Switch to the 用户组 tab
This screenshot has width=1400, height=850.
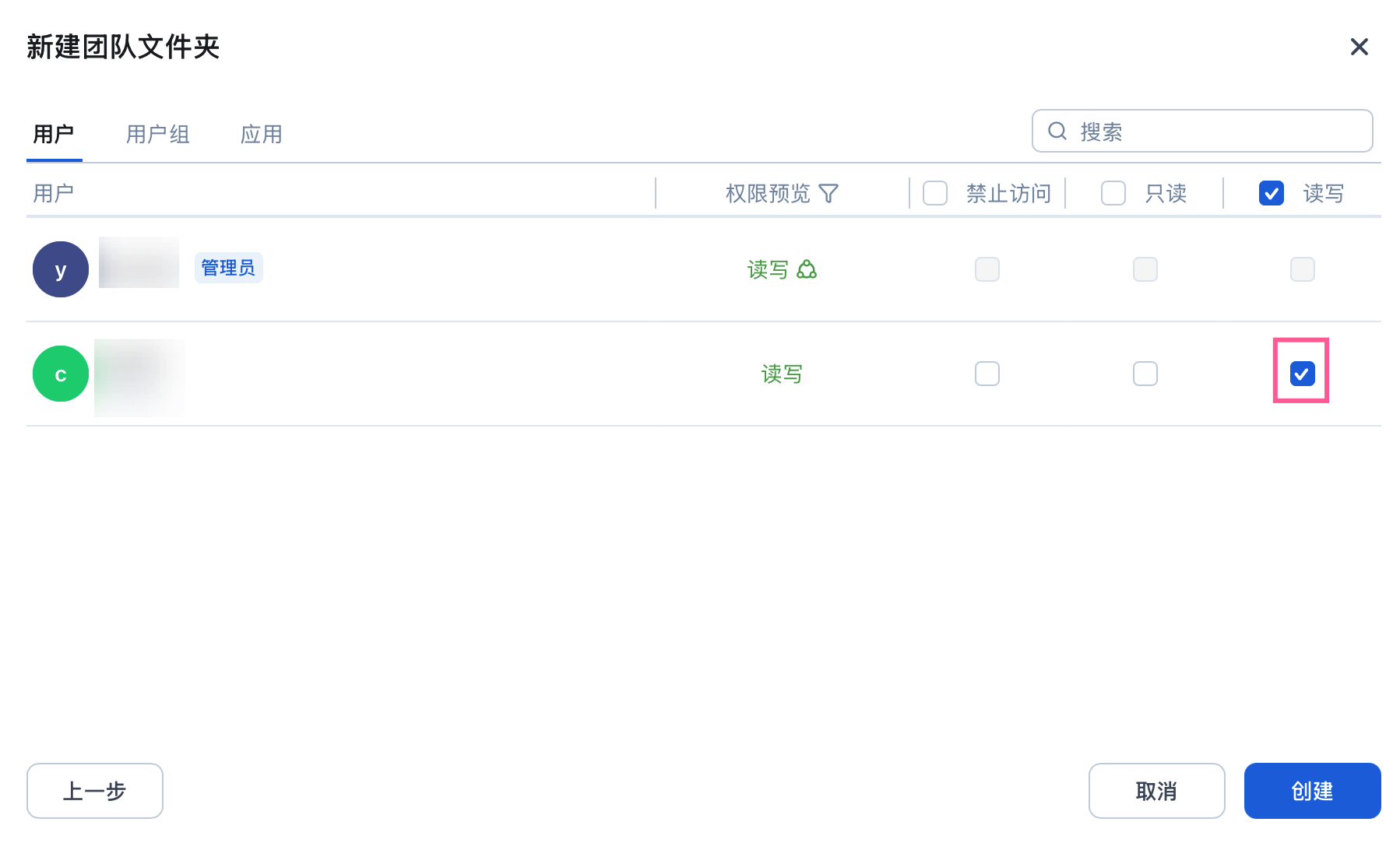coord(158,134)
